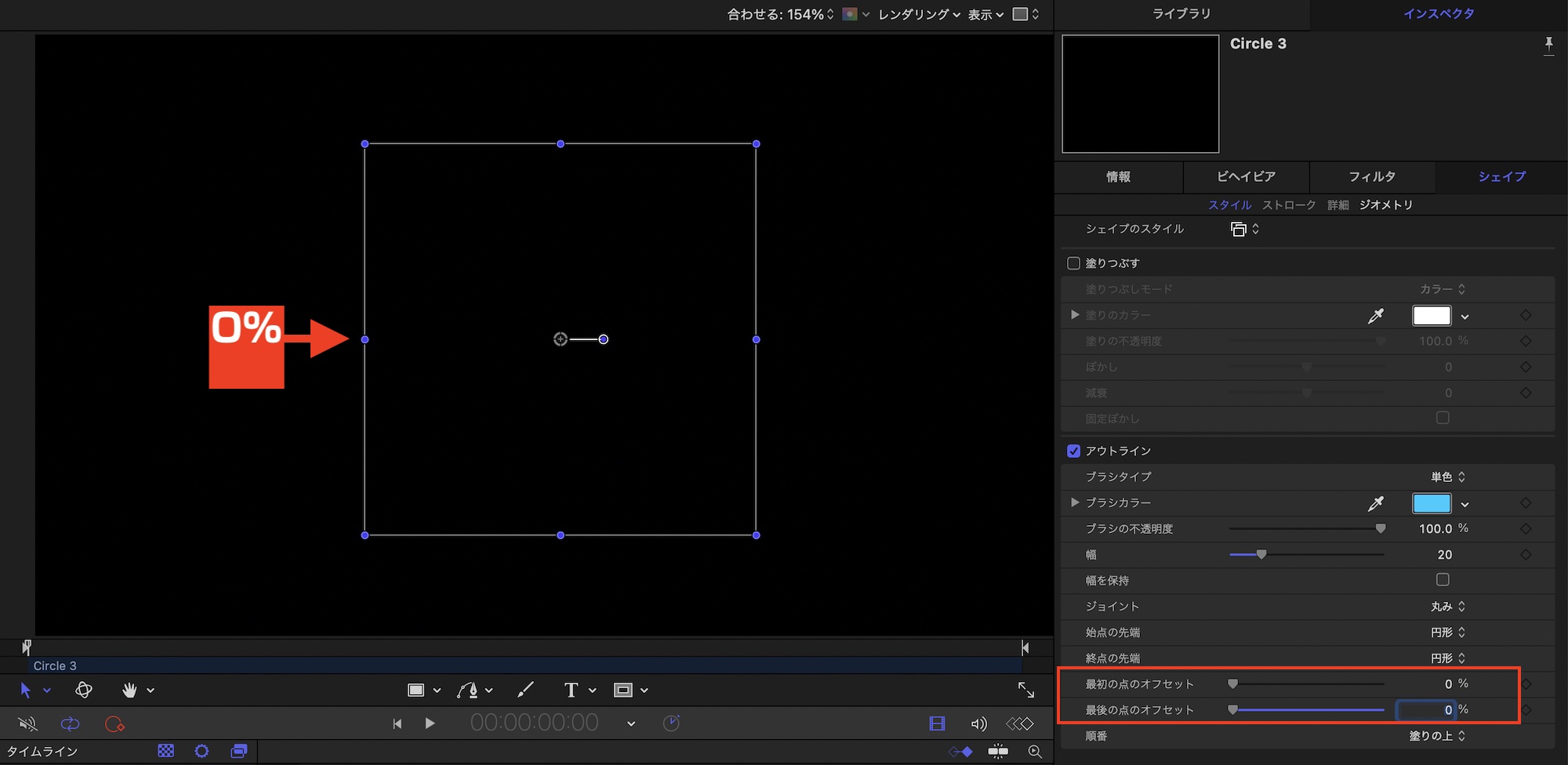
Task: Toggle the 幅を保持 checkbox
Action: tap(1443, 580)
